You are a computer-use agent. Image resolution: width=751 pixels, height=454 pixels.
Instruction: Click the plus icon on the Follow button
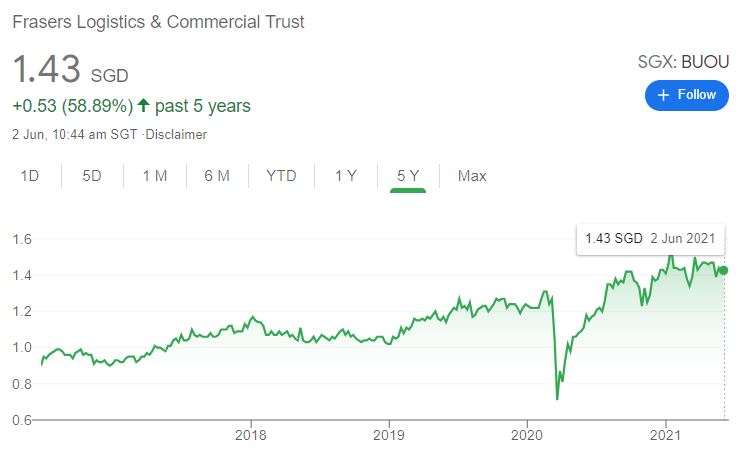pyautogui.click(x=663, y=95)
